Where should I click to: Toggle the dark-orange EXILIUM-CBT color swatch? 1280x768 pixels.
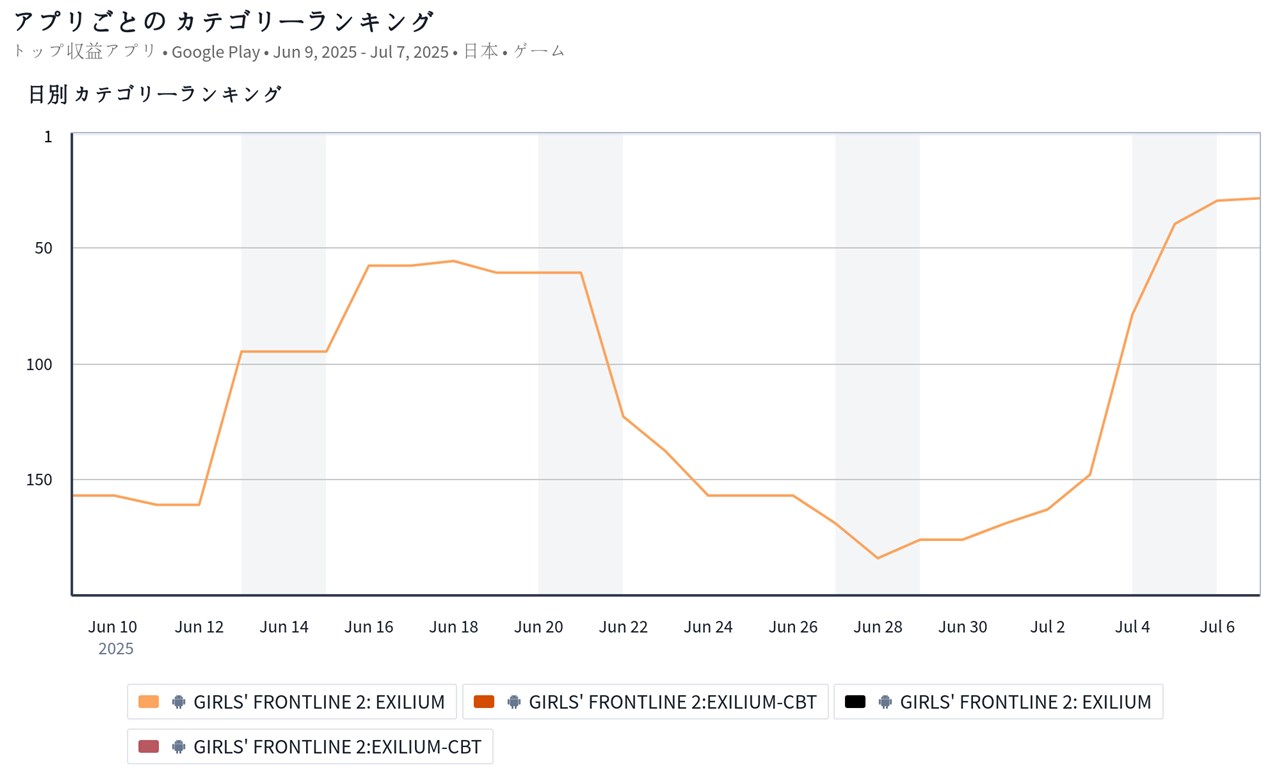(484, 702)
